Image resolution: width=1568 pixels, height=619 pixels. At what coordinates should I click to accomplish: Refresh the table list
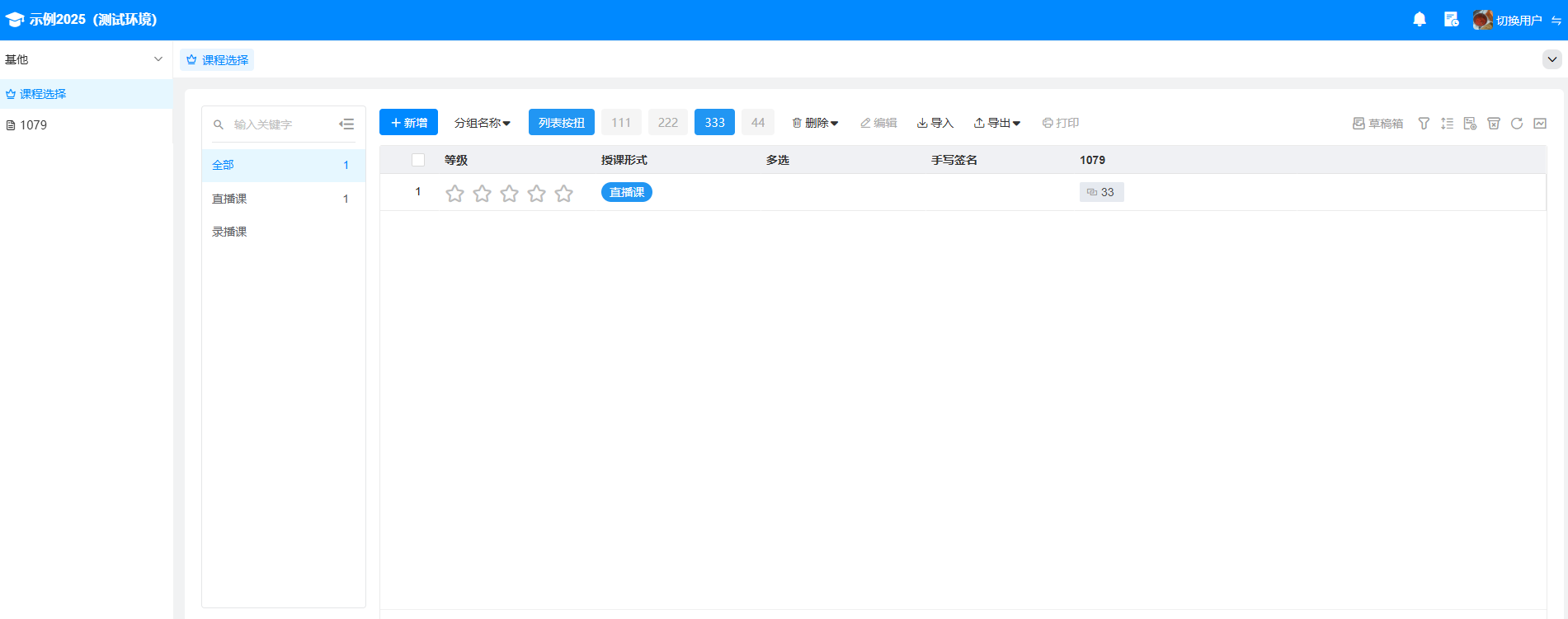1516,124
